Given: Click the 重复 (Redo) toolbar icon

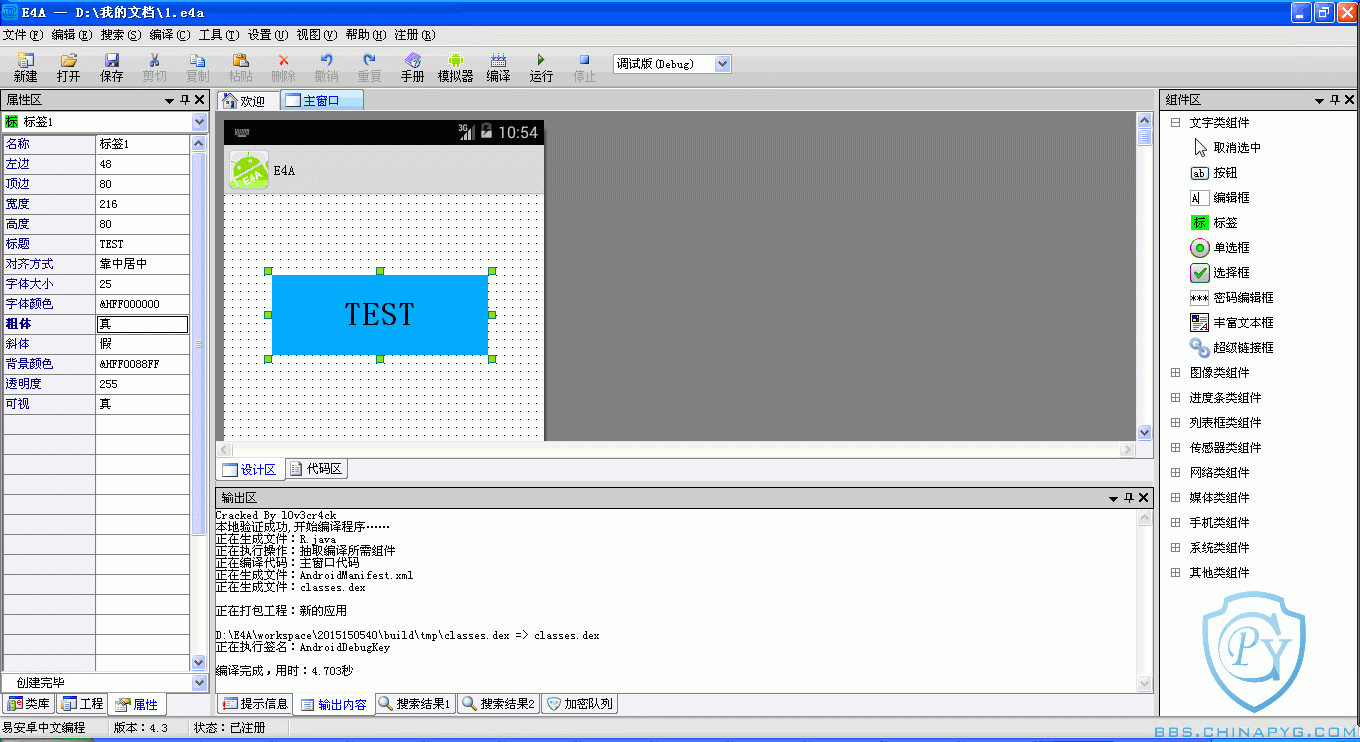Looking at the screenshot, I should point(369,68).
